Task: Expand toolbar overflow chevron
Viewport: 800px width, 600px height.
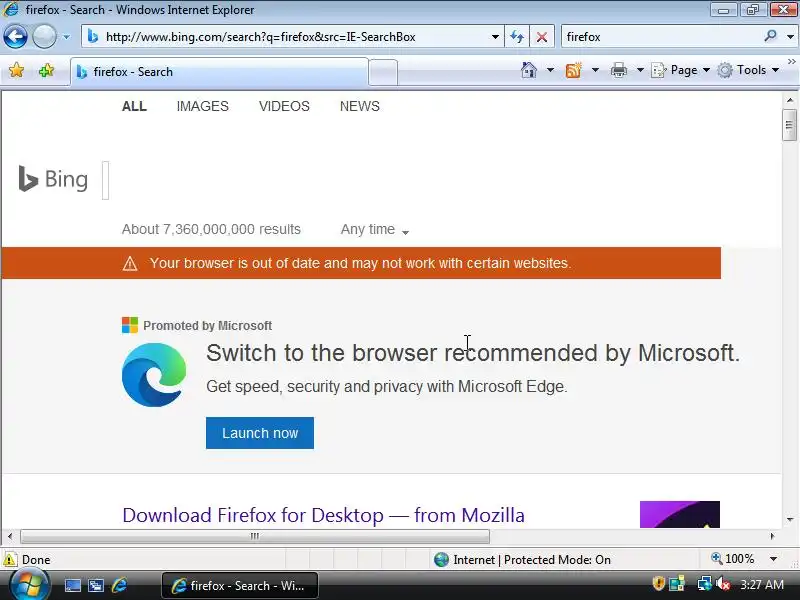Action: [791, 61]
